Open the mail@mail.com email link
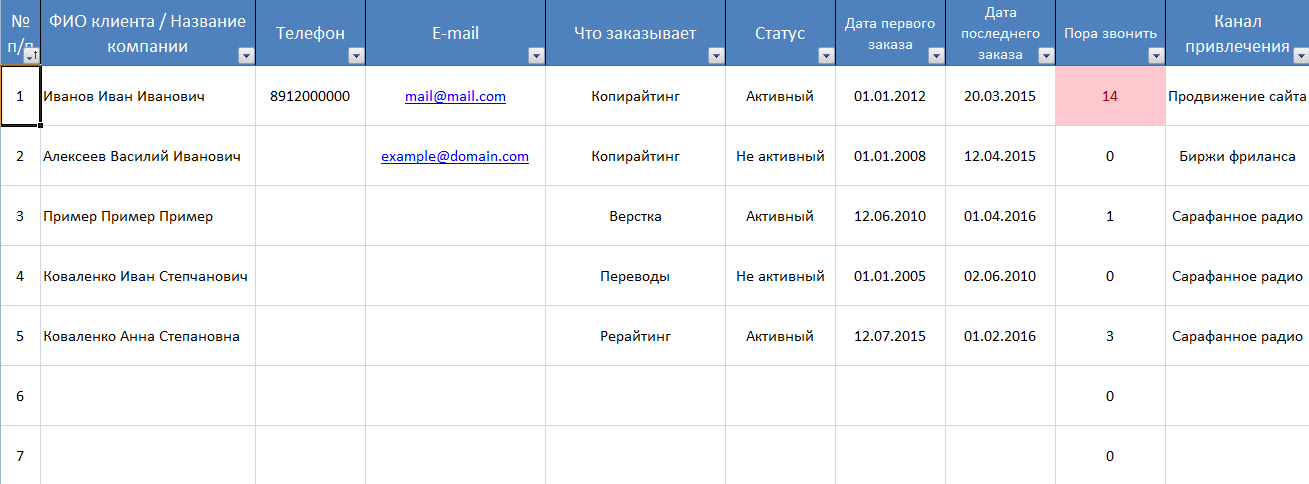This screenshot has width=1309, height=484. (x=455, y=97)
